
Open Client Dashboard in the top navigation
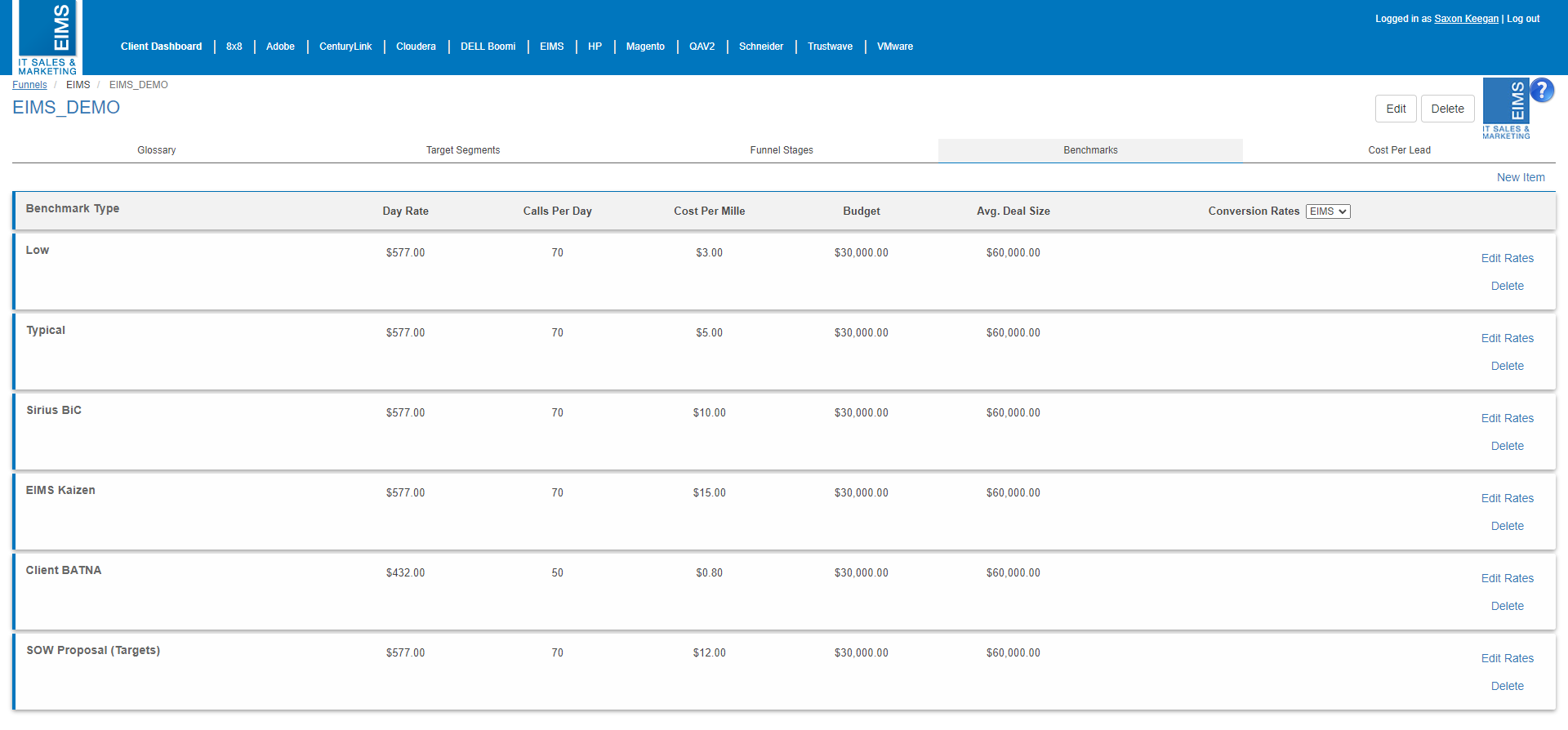[161, 47]
